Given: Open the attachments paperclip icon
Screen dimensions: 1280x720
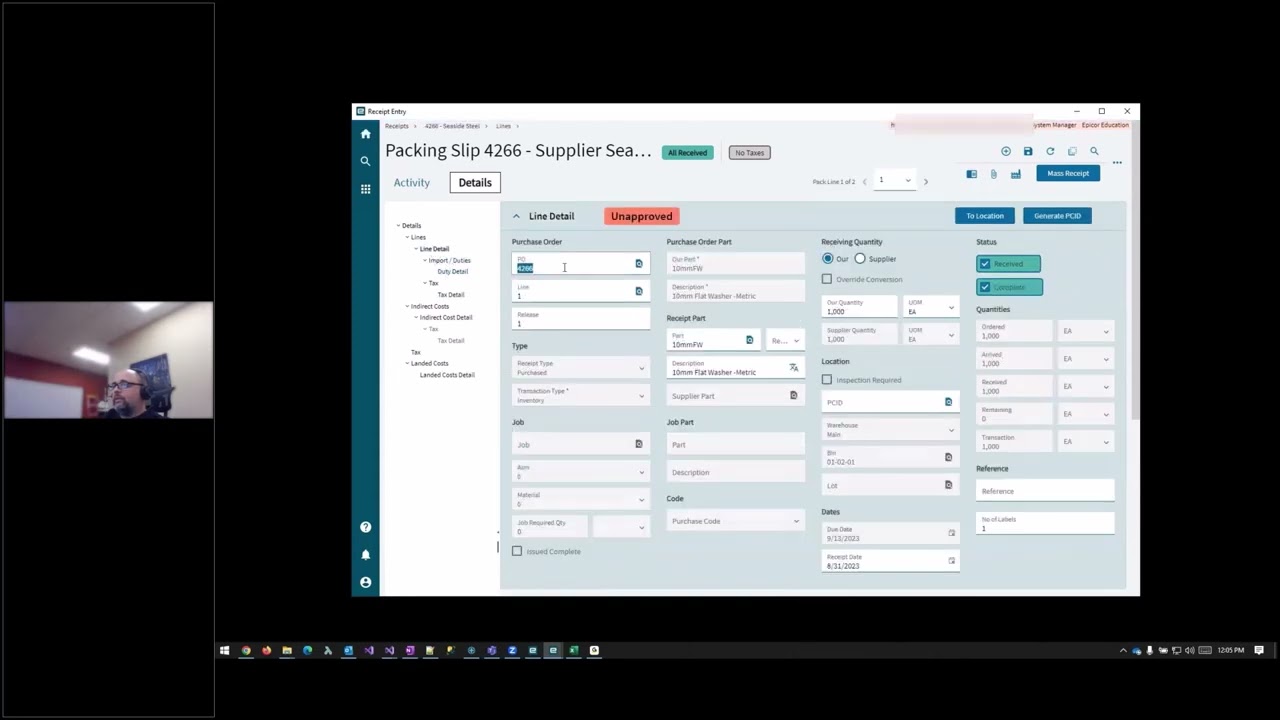Looking at the screenshot, I should (993, 174).
